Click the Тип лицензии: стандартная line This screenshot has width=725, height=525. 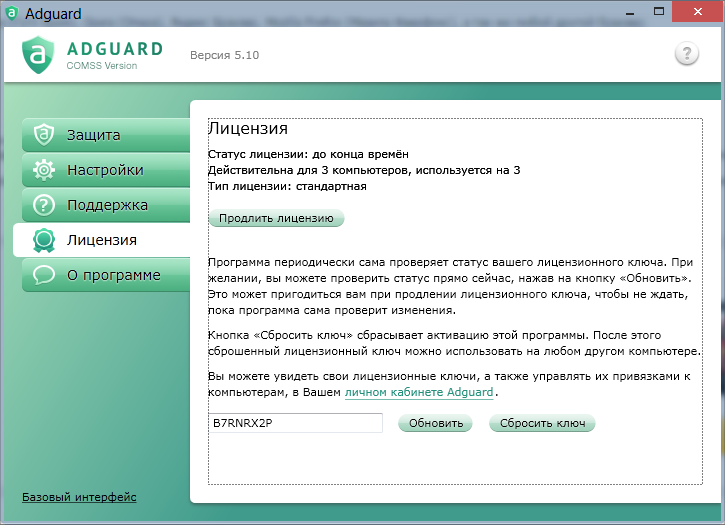pyautogui.click(x=287, y=186)
